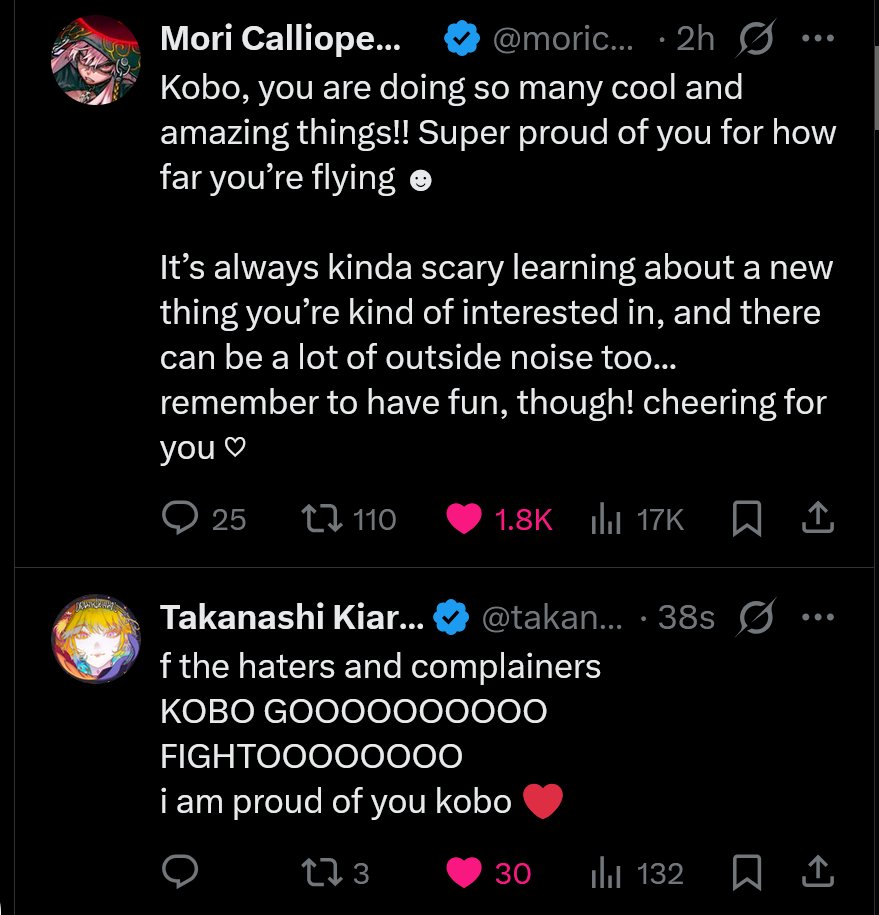View analytics on Mori Calliope's tweet

606,518
